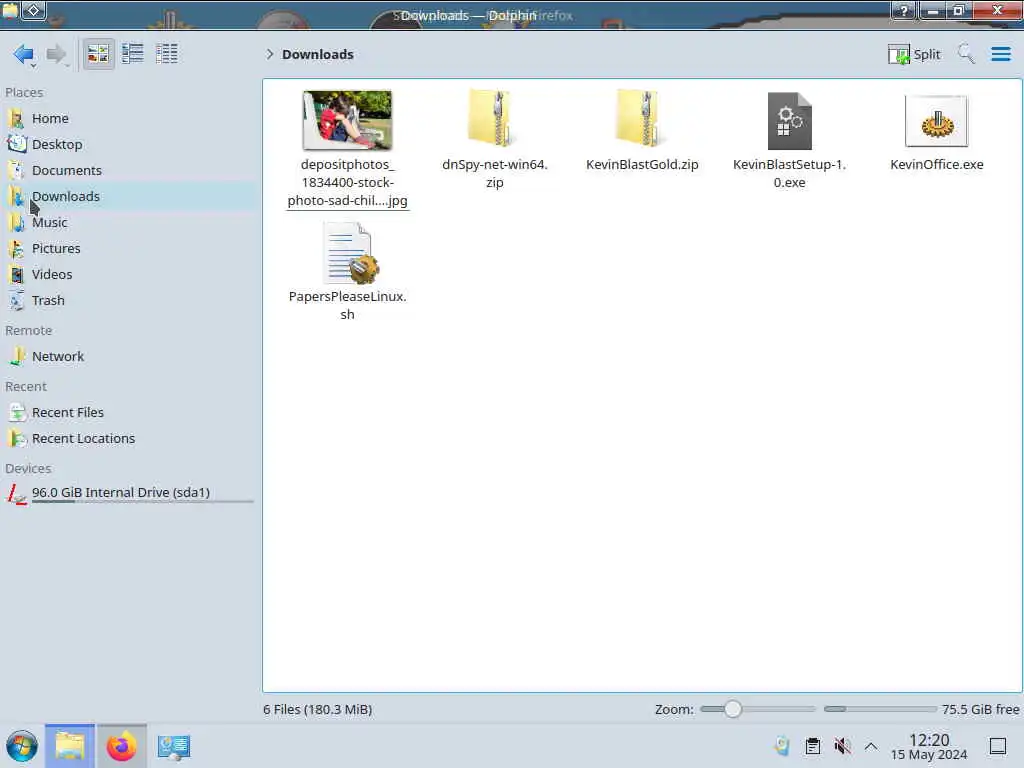Click the muted volume tray icon
This screenshot has width=1024, height=768.
click(x=842, y=746)
